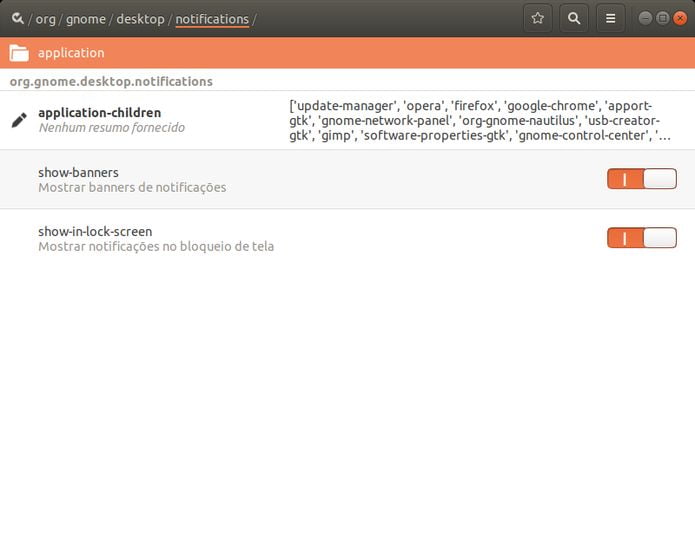The width and height of the screenshot is (695, 558).
Task: Disable the show-in-lock-screen switch
Action: [x=642, y=238]
